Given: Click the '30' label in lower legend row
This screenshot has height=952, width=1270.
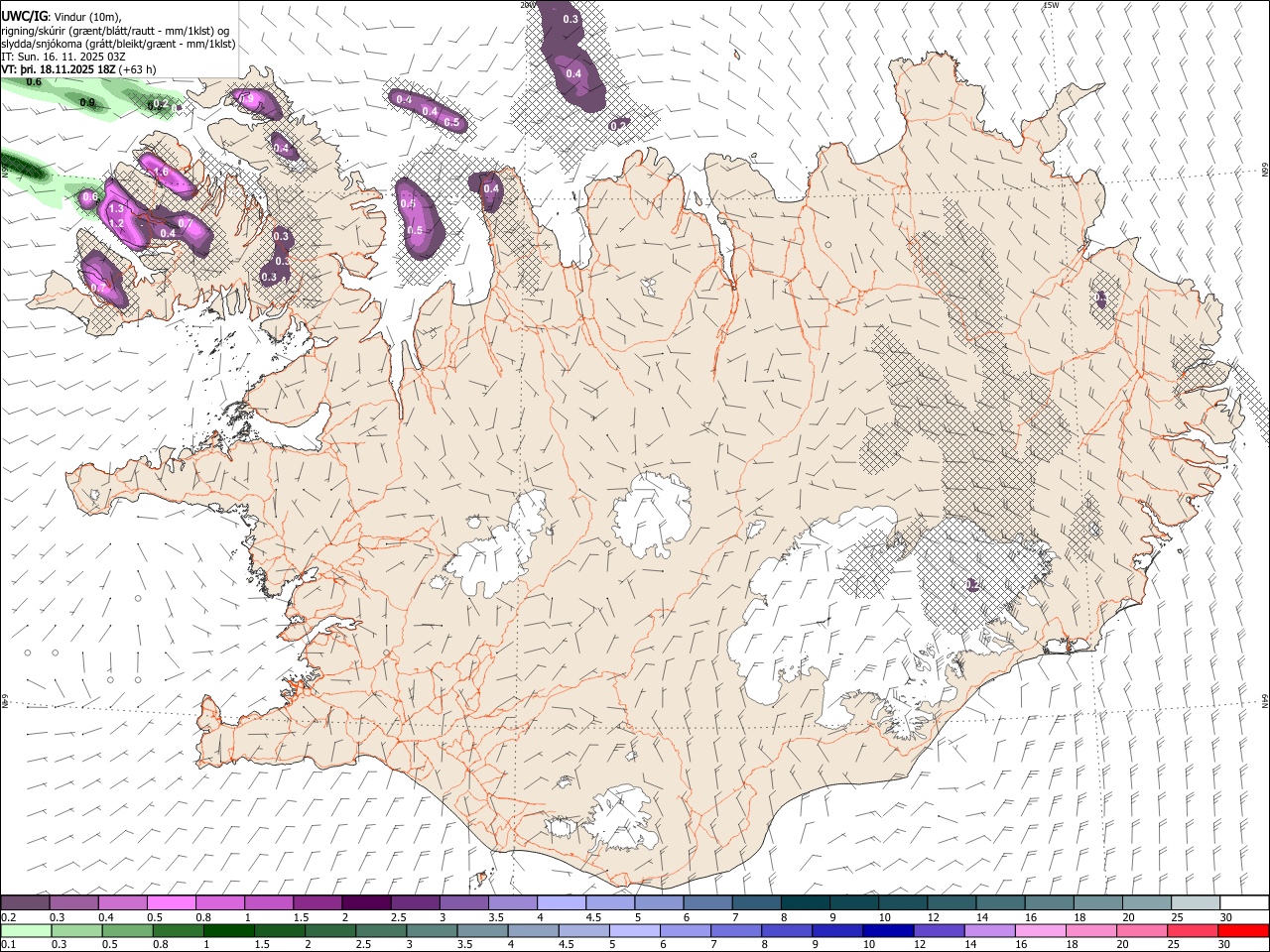Looking at the screenshot, I should click(x=1223, y=944).
